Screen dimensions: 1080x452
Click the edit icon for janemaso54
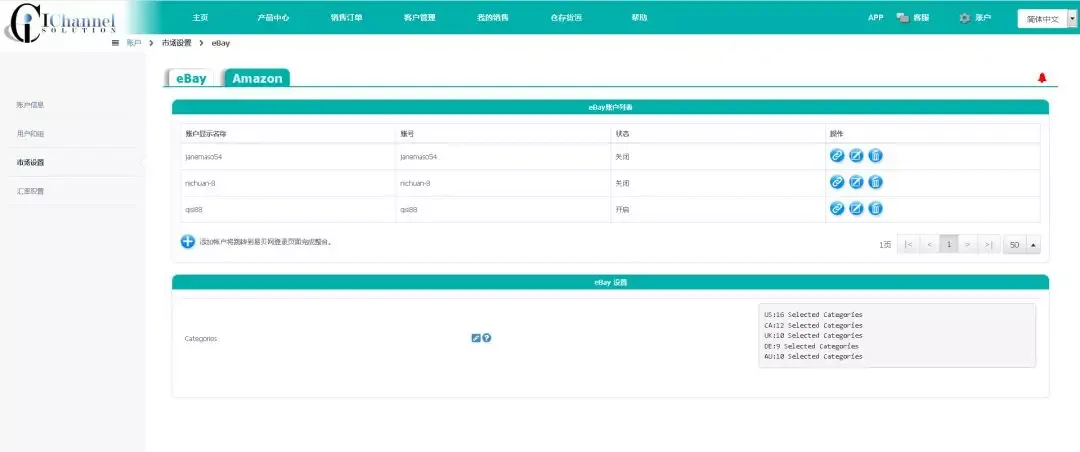tap(856, 156)
